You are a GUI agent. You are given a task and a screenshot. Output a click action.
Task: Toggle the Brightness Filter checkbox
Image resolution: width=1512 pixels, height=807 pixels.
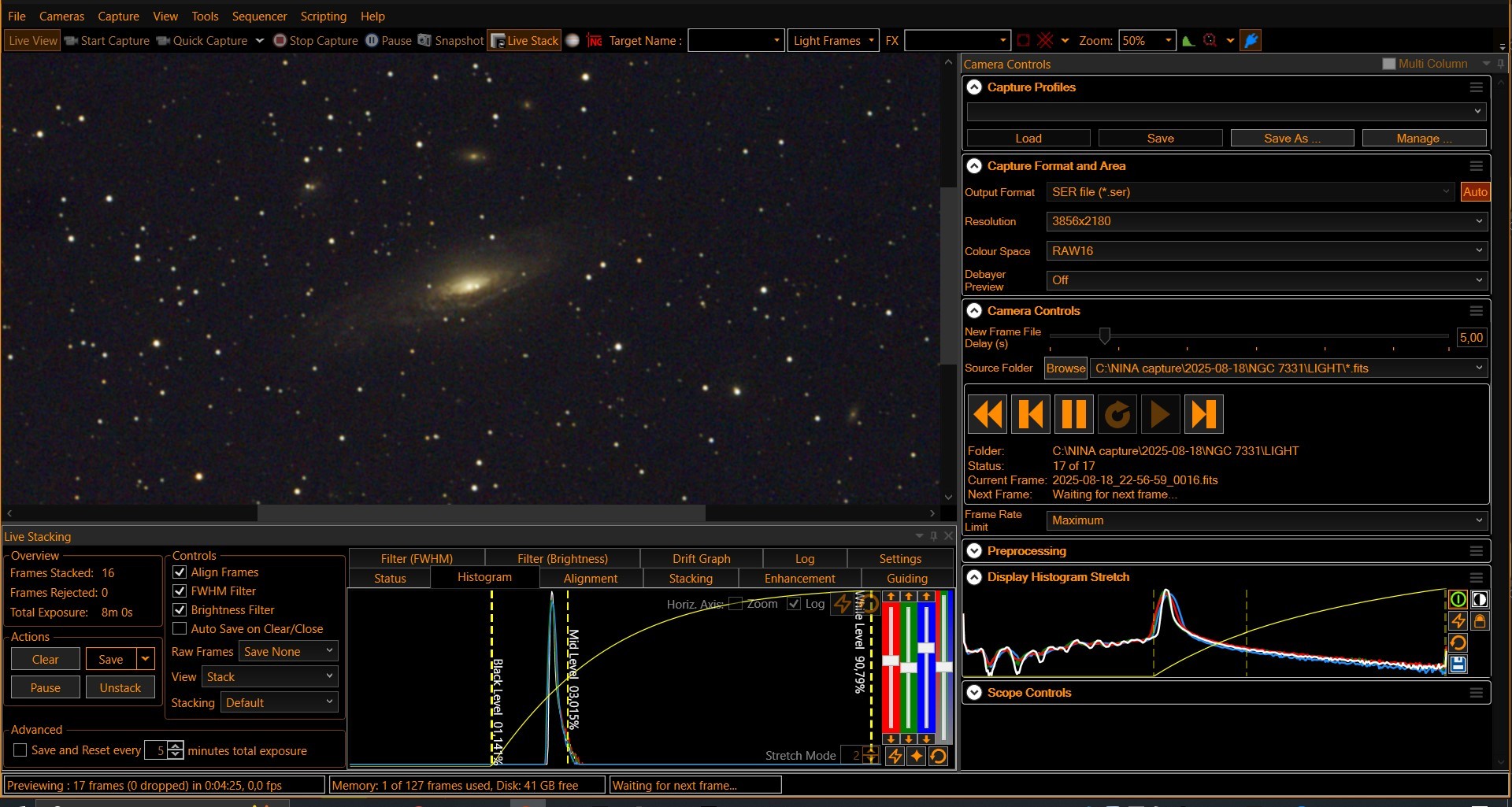click(x=180, y=610)
